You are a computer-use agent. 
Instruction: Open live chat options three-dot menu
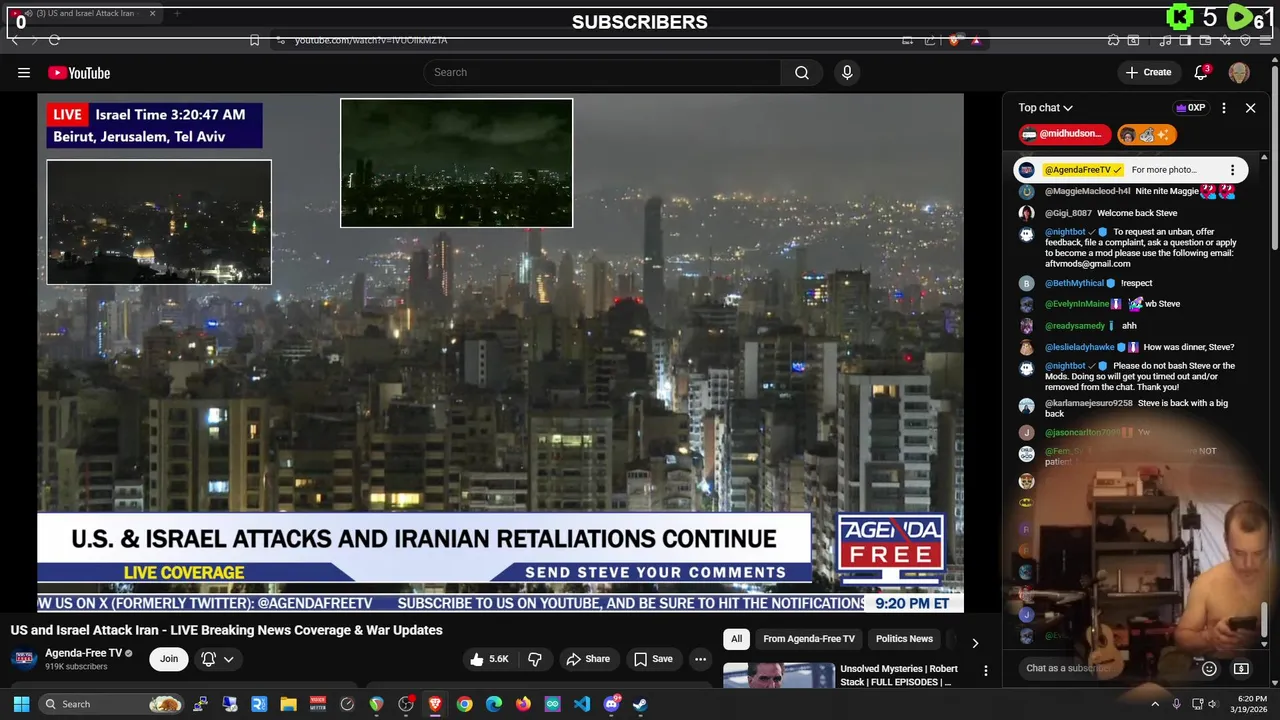click(1224, 108)
